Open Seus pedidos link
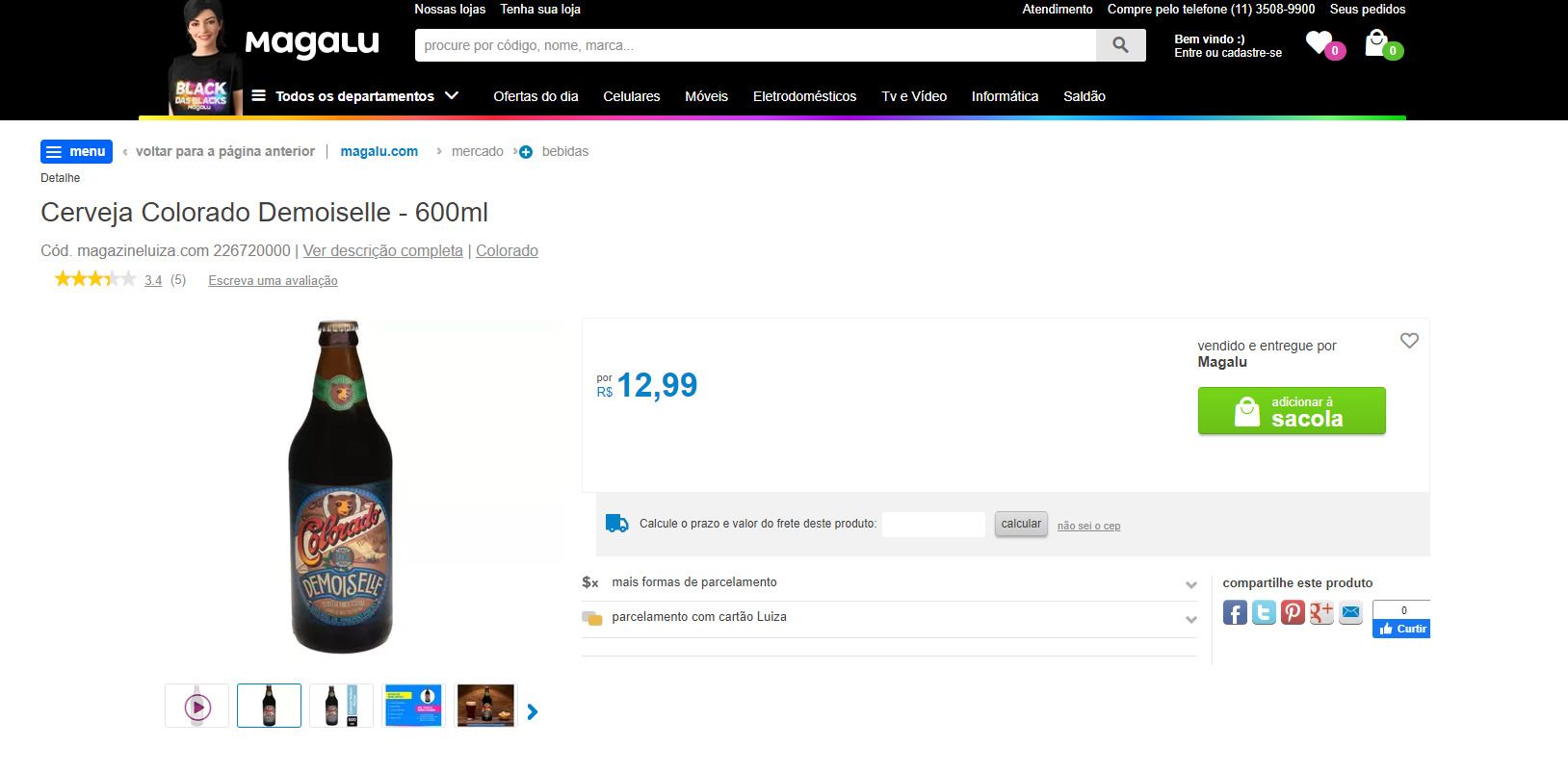The image size is (1568, 773). click(x=1368, y=10)
